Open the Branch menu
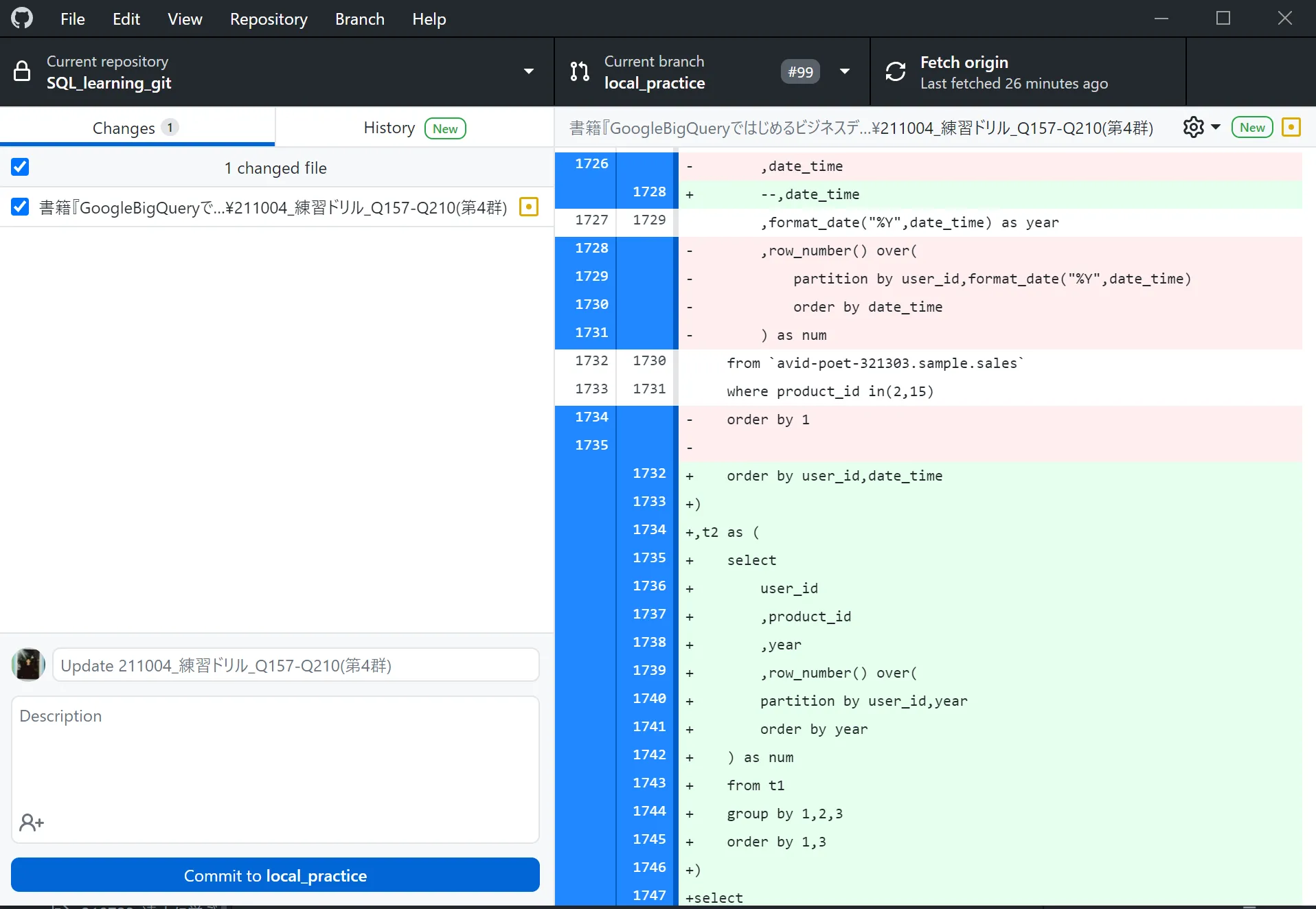 (359, 19)
